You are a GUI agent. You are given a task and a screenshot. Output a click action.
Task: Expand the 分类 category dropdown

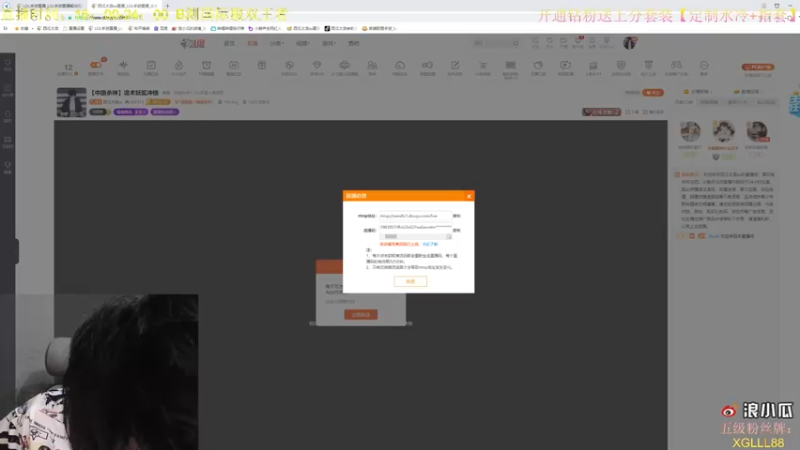pyautogui.click(x=277, y=43)
